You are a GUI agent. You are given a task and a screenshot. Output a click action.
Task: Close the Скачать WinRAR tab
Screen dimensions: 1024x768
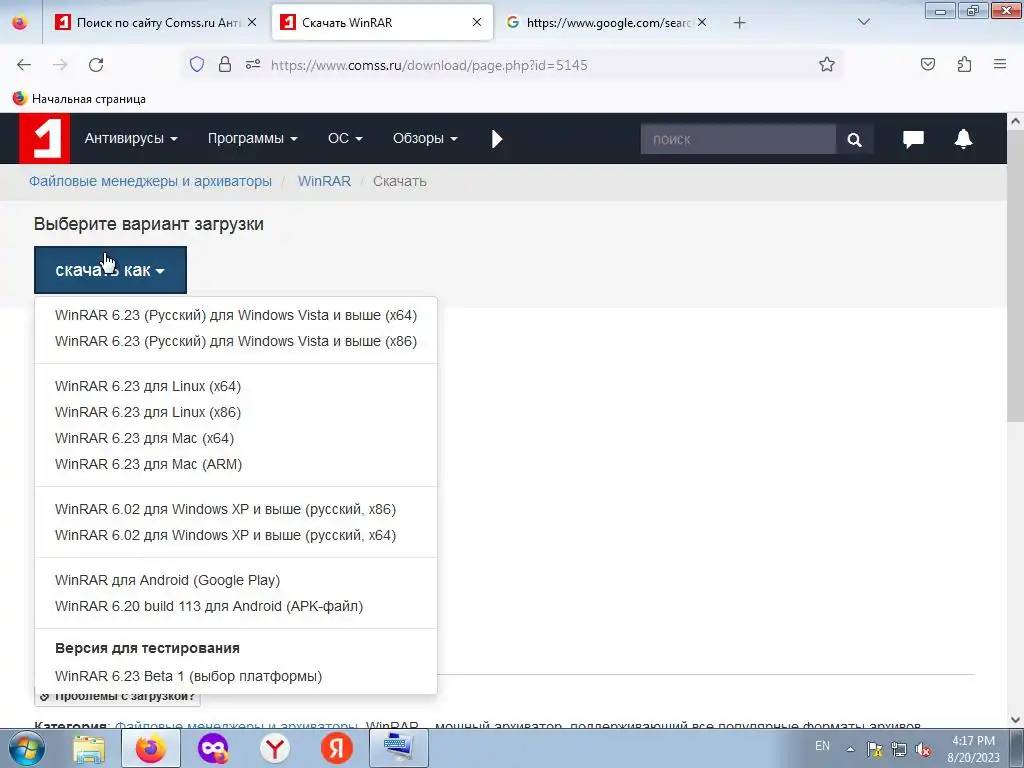(477, 22)
